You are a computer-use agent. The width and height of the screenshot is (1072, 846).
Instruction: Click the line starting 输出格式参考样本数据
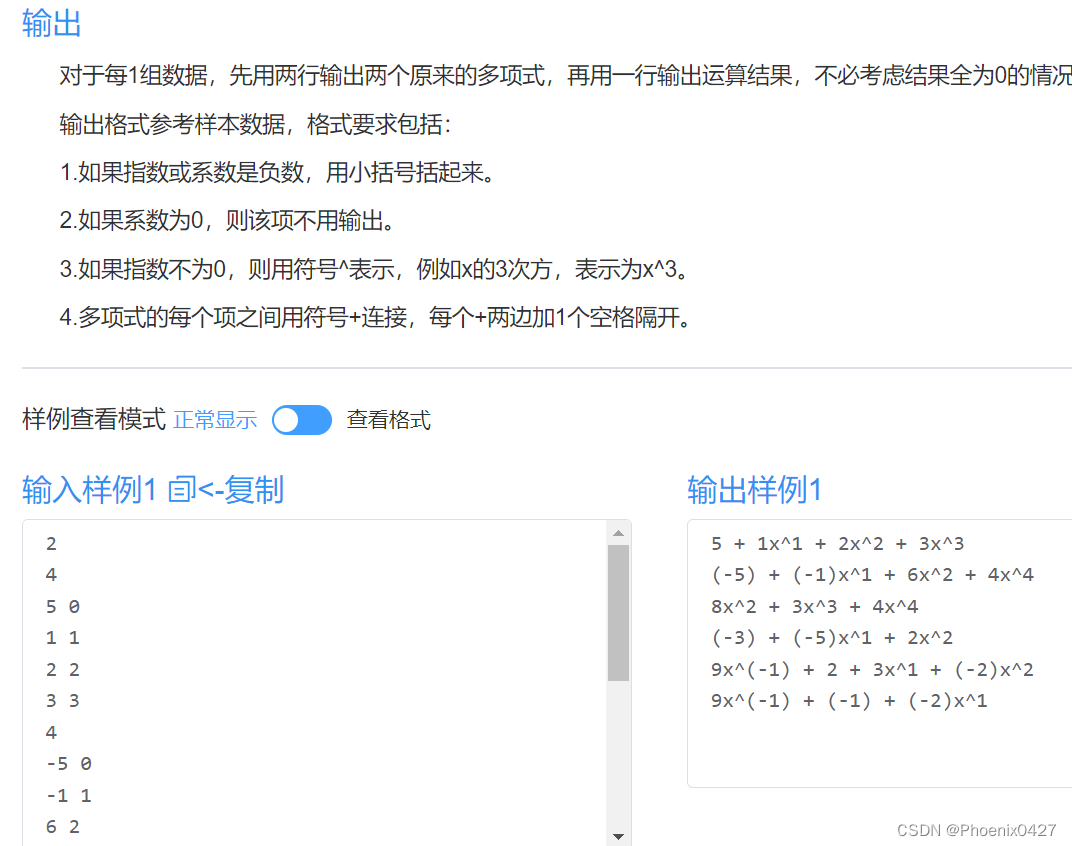pyautogui.click(x=256, y=124)
